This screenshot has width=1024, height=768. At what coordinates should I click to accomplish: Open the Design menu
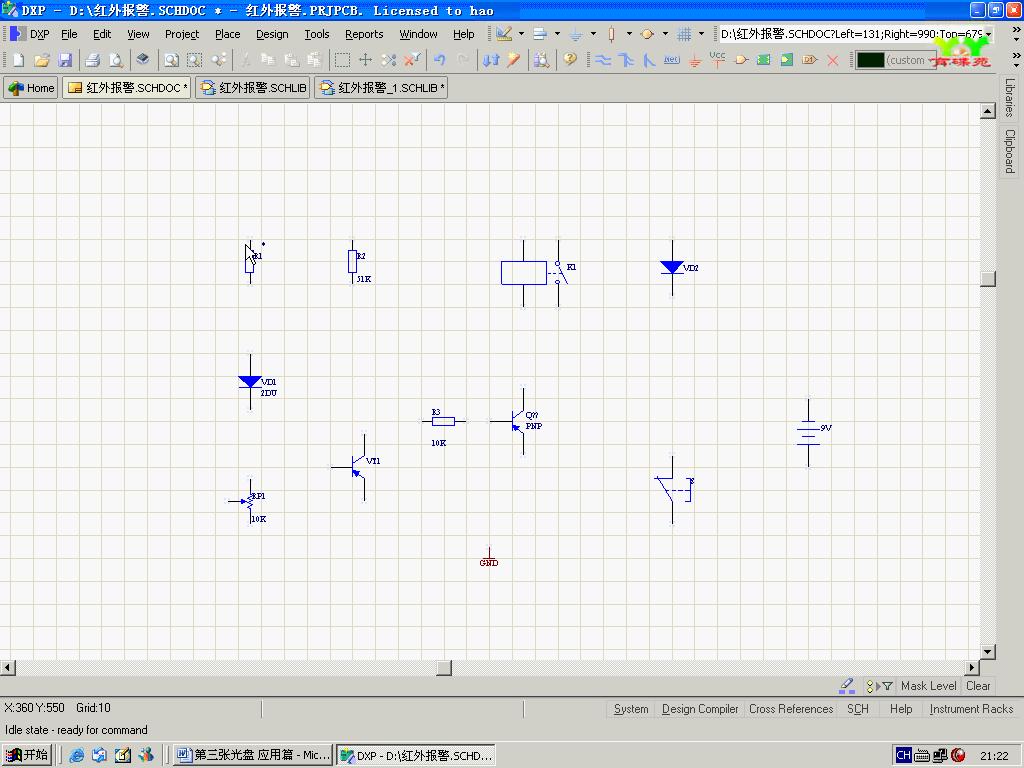tap(272, 34)
